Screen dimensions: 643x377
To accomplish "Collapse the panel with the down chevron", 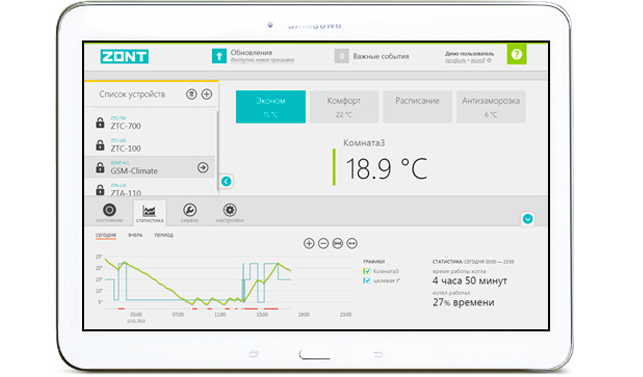I will tap(528, 219).
